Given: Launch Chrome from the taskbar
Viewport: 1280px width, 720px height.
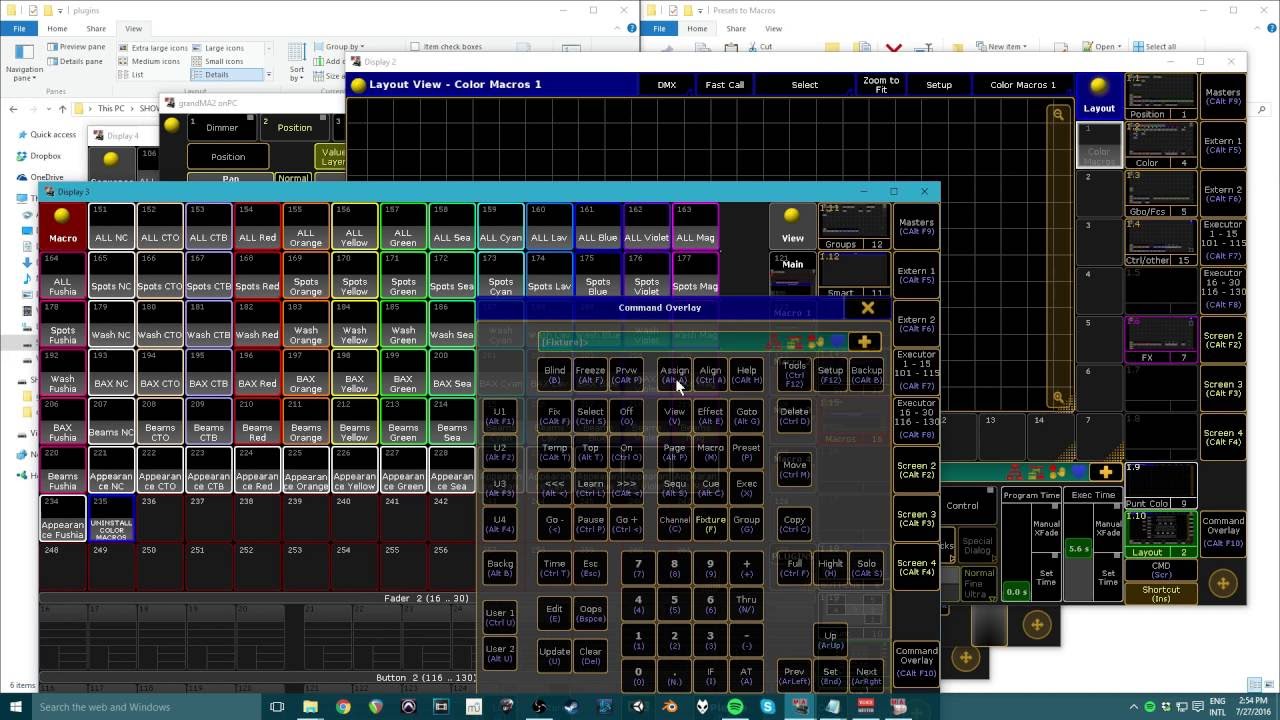Looking at the screenshot, I should coord(343,706).
